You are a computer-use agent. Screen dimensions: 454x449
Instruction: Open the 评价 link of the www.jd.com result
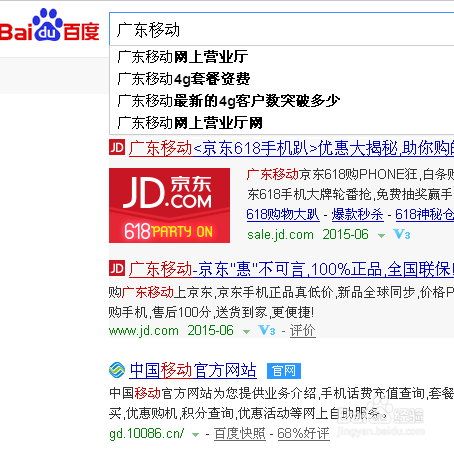point(302,331)
